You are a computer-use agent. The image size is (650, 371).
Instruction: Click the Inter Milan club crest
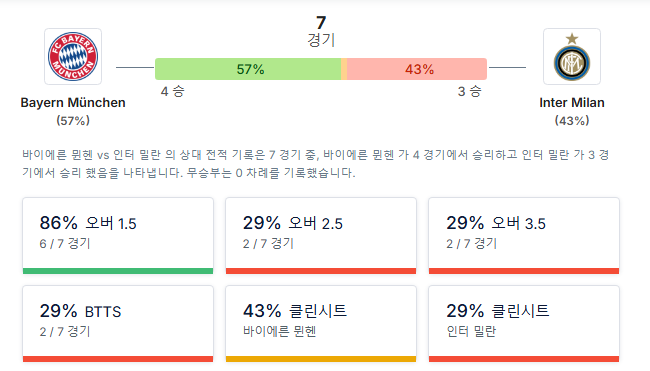click(x=572, y=56)
